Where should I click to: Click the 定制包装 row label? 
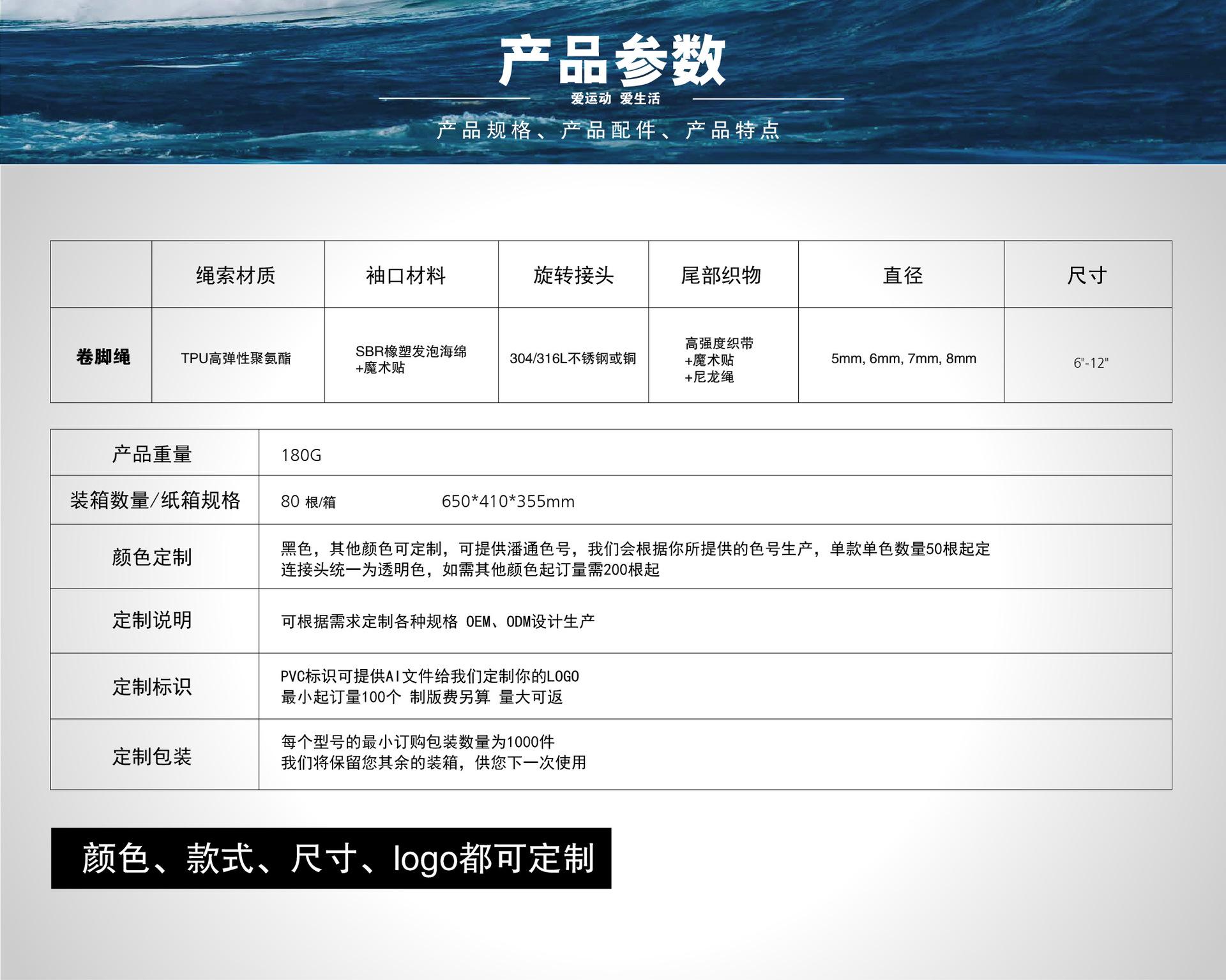point(152,757)
